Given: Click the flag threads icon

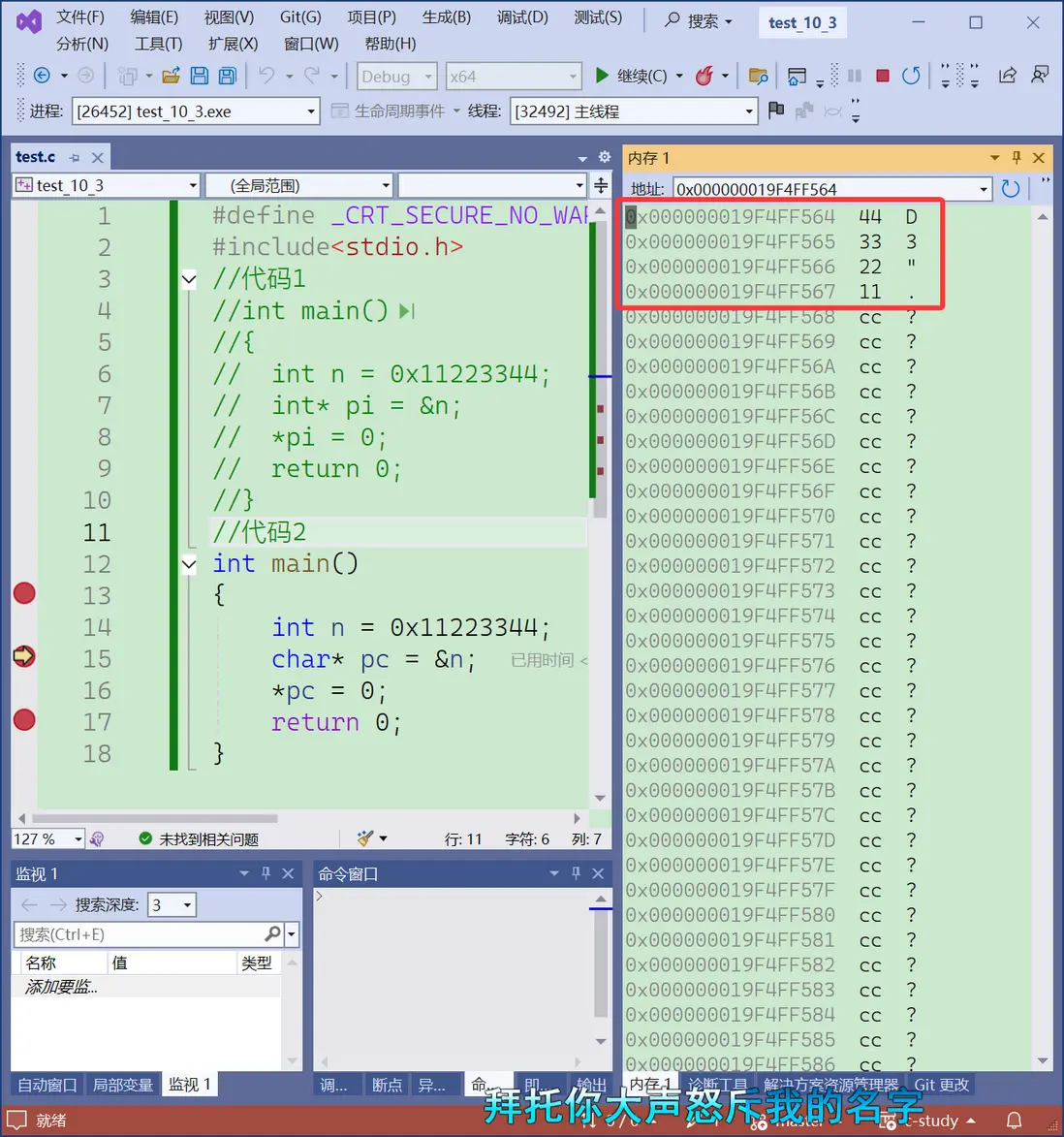Looking at the screenshot, I should [775, 111].
